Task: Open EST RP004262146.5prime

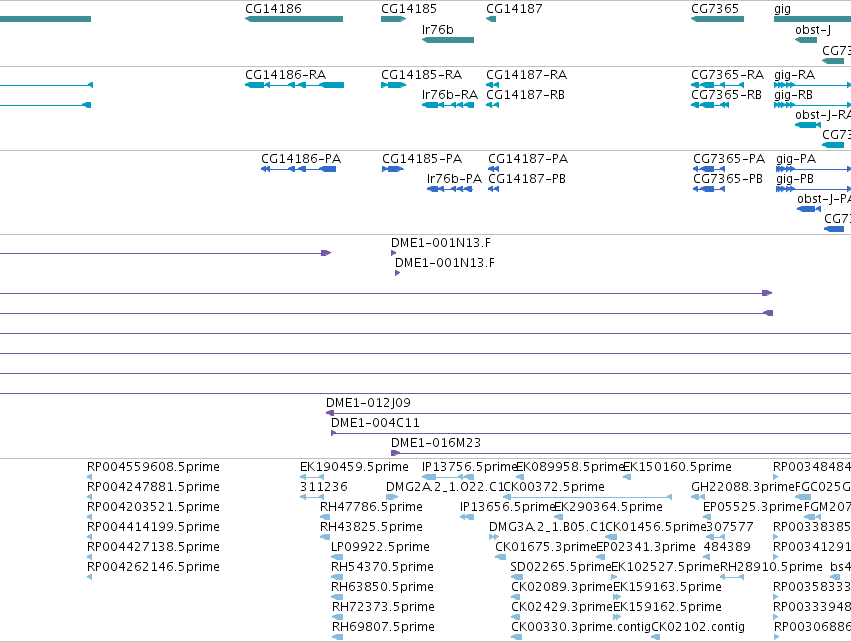Action: pyautogui.click(x=153, y=568)
